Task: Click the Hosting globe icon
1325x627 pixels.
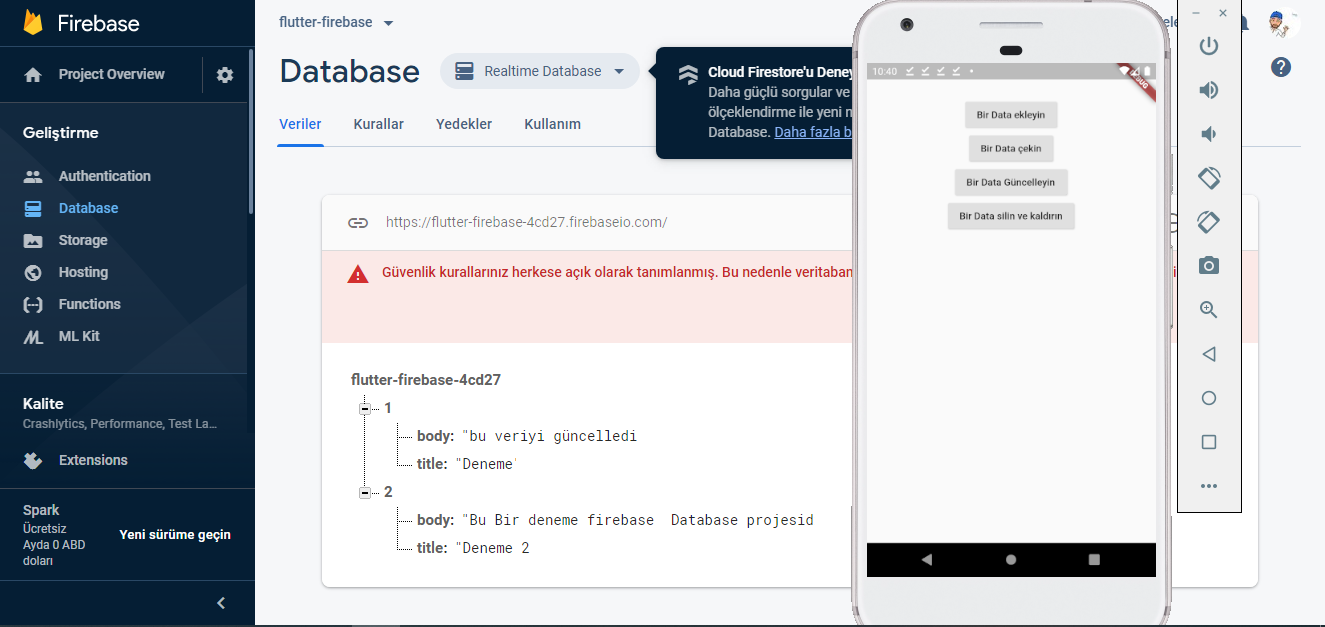Action: (x=33, y=272)
